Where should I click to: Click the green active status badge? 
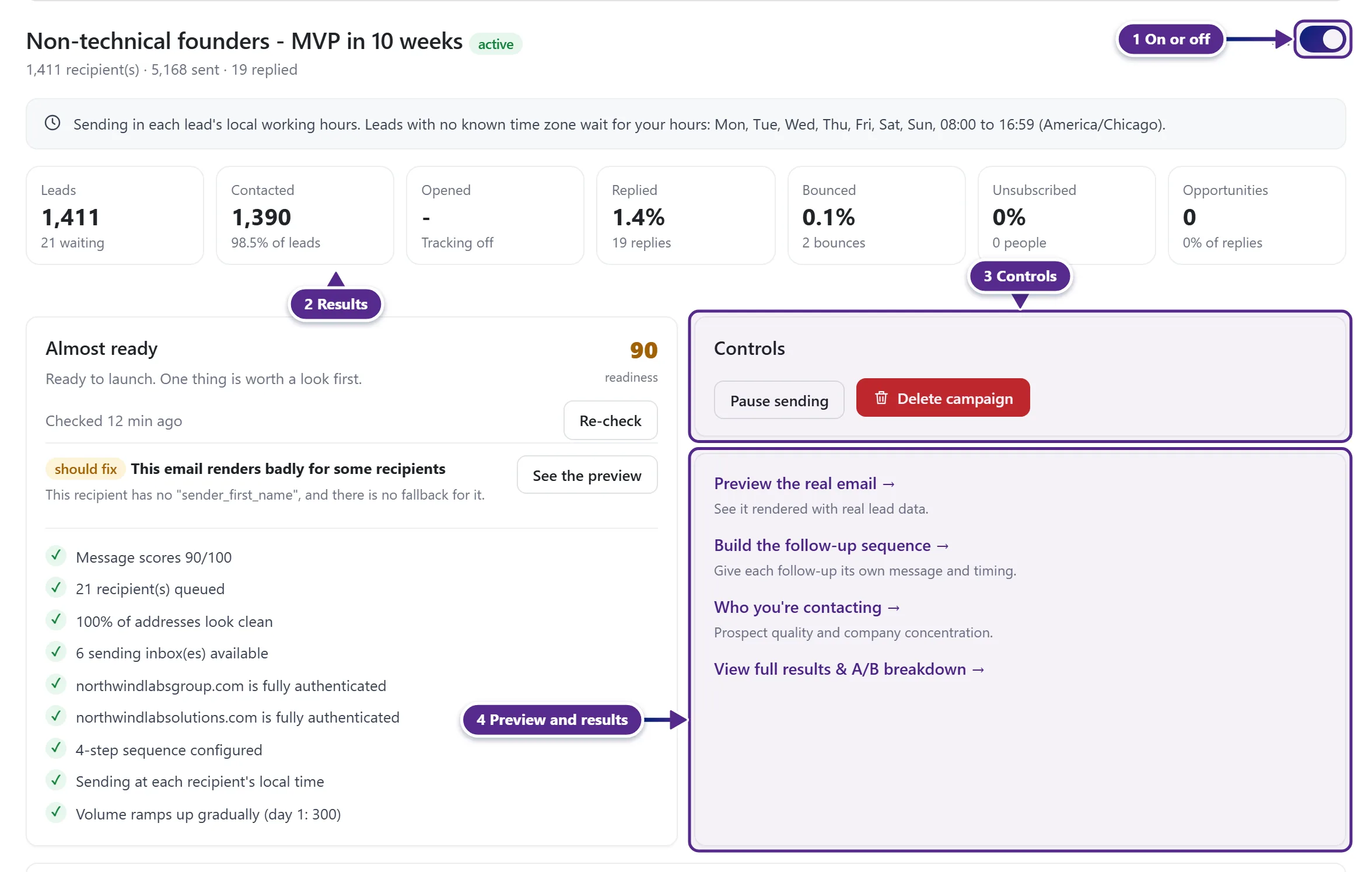pos(496,44)
